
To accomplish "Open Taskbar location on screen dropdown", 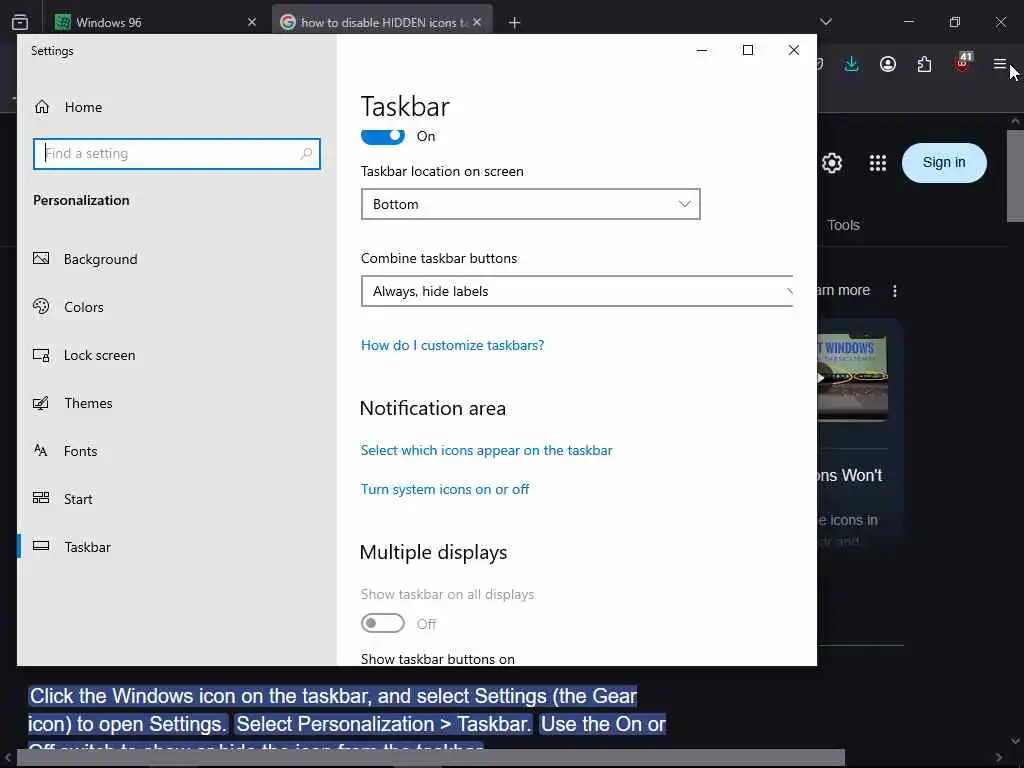I will tap(530, 204).
